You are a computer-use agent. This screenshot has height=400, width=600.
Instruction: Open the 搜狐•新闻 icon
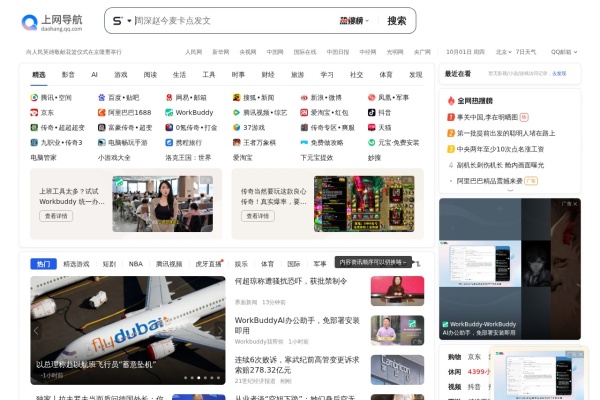(236, 98)
